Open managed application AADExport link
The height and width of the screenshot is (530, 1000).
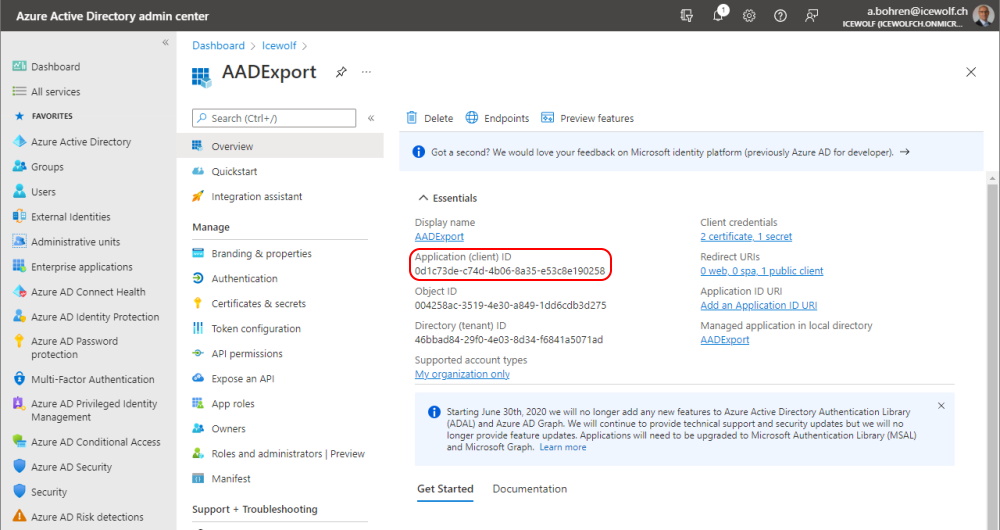pos(724,340)
